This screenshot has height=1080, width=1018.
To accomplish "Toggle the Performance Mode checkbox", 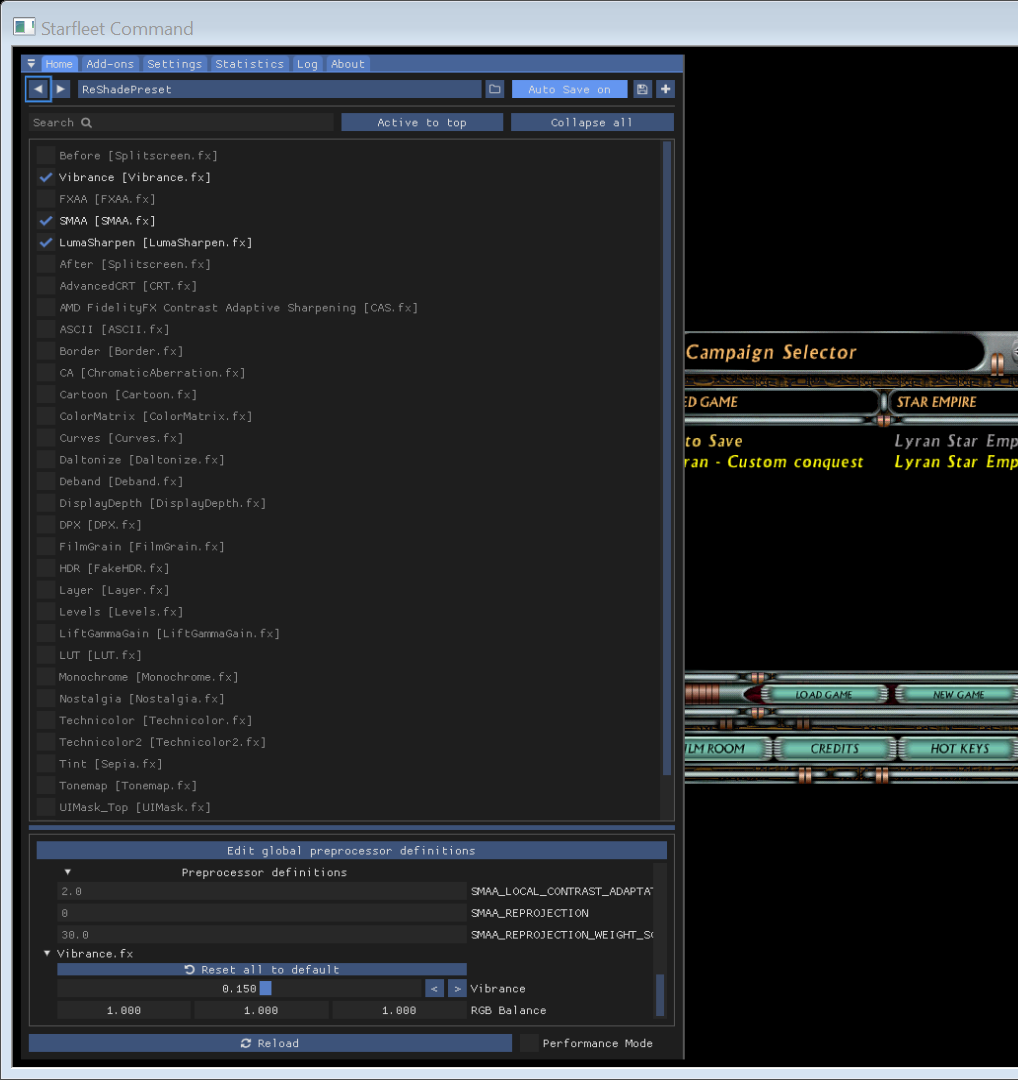I will (529, 1043).
